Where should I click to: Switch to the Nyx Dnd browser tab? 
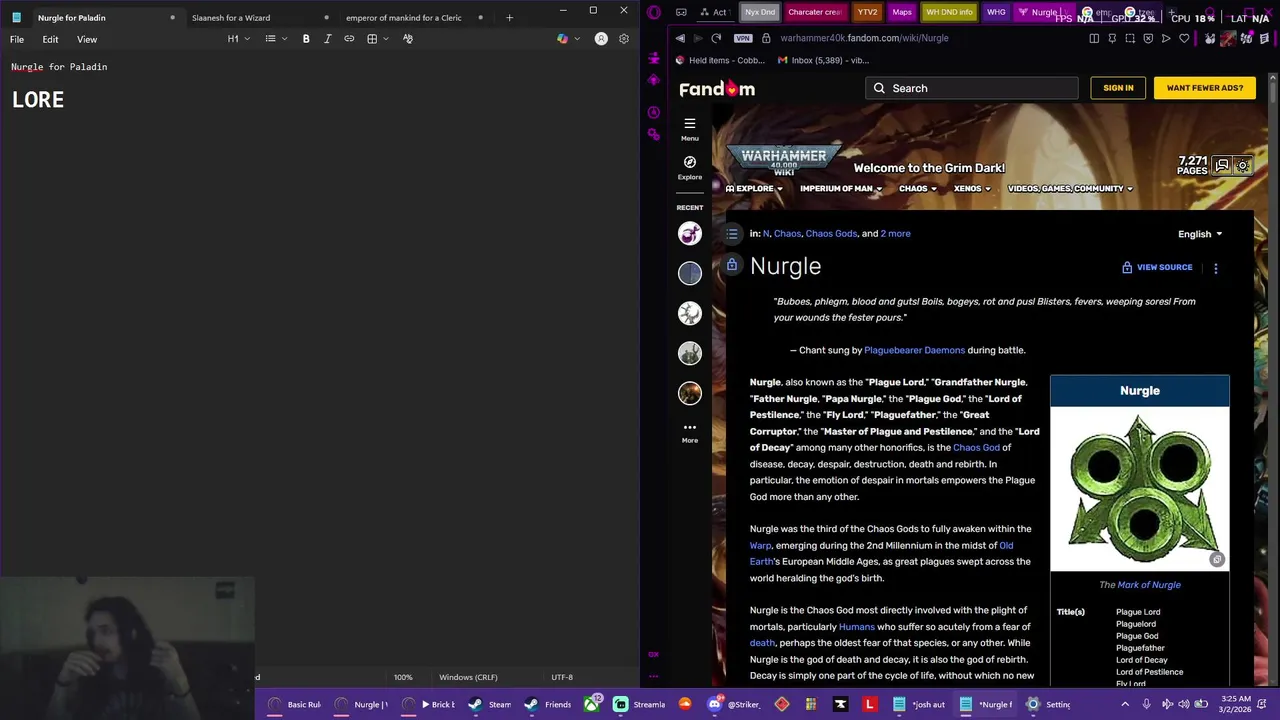pyautogui.click(x=760, y=12)
